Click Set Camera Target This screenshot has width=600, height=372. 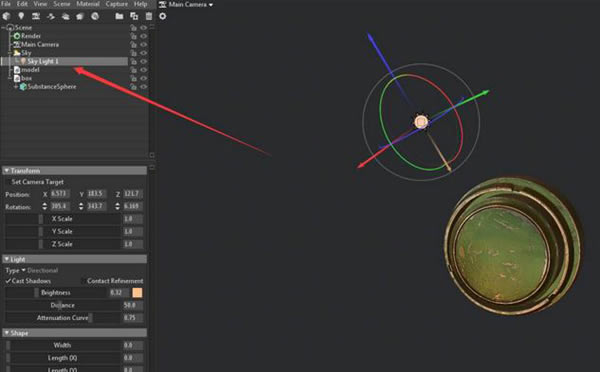tap(38, 182)
